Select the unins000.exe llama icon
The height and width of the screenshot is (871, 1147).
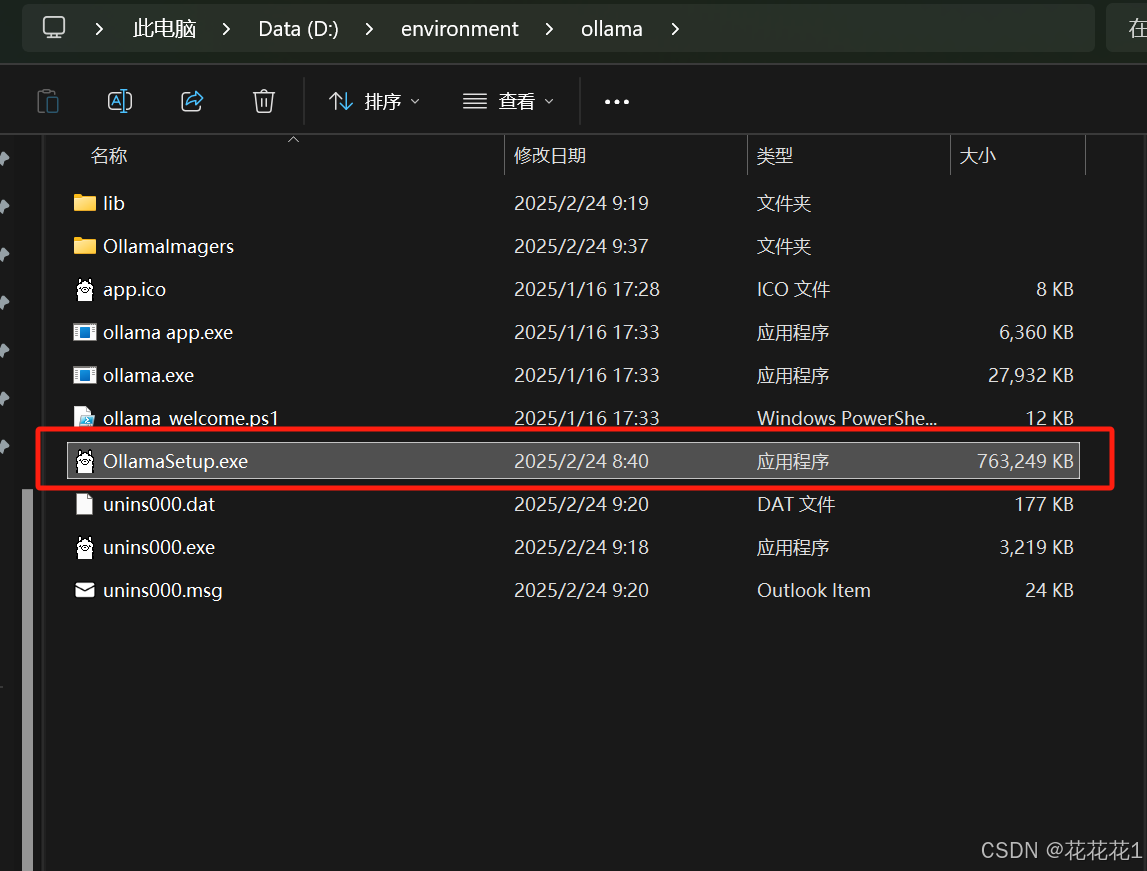coord(85,547)
